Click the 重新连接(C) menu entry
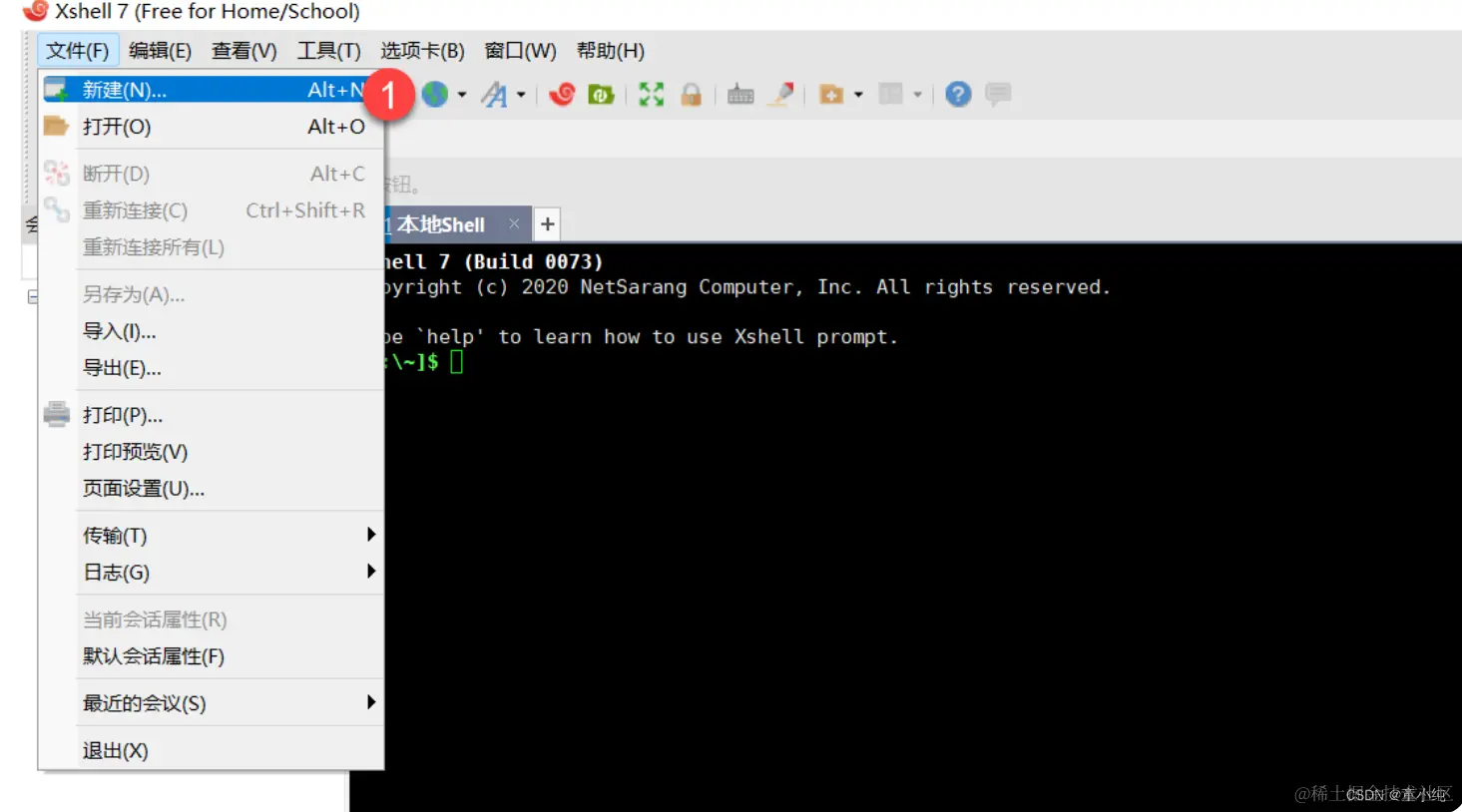 [x=211, y=210]
